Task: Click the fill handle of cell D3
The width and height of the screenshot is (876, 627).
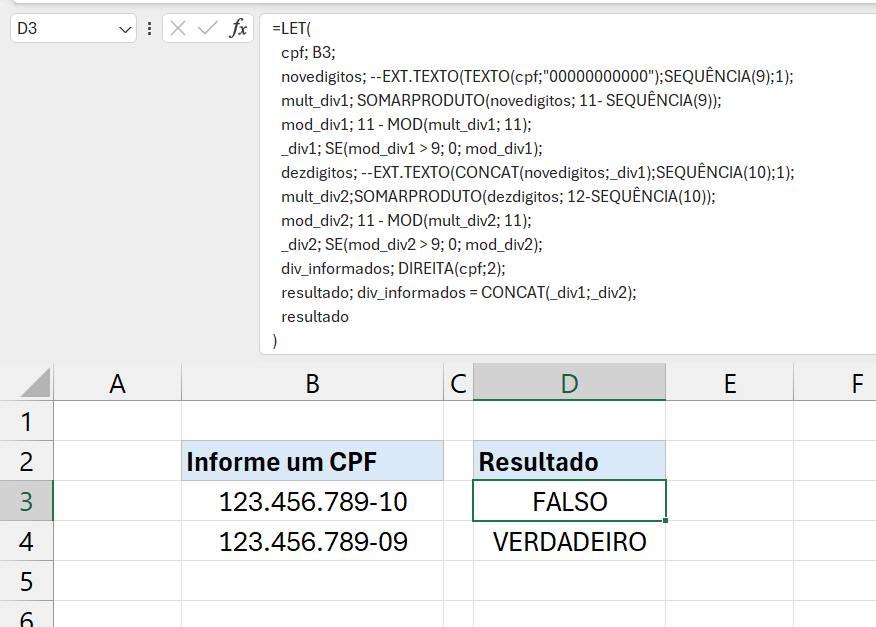Action: [x=665, y=520]
